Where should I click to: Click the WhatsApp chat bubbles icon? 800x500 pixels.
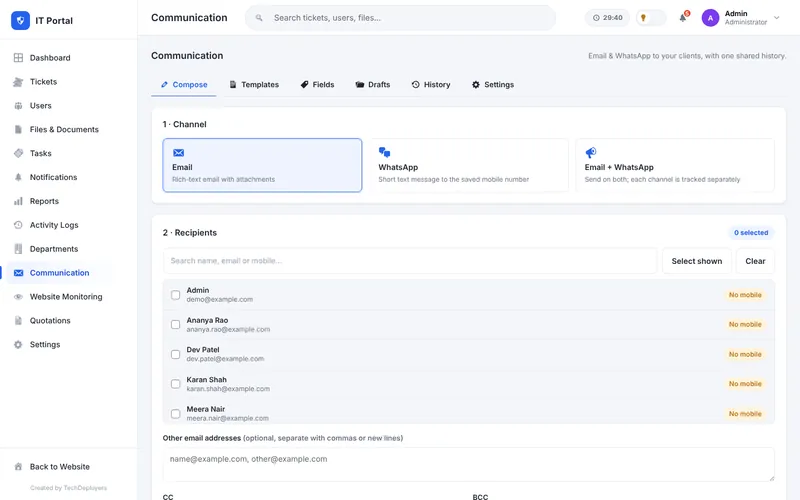pos(384,152)
